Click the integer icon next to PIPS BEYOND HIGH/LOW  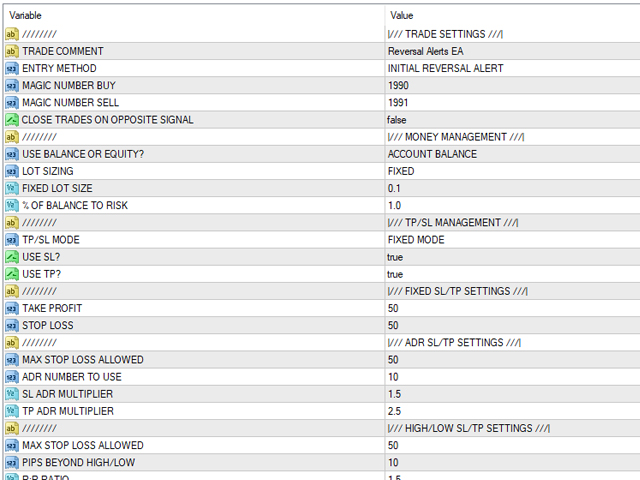coord(11,462)
